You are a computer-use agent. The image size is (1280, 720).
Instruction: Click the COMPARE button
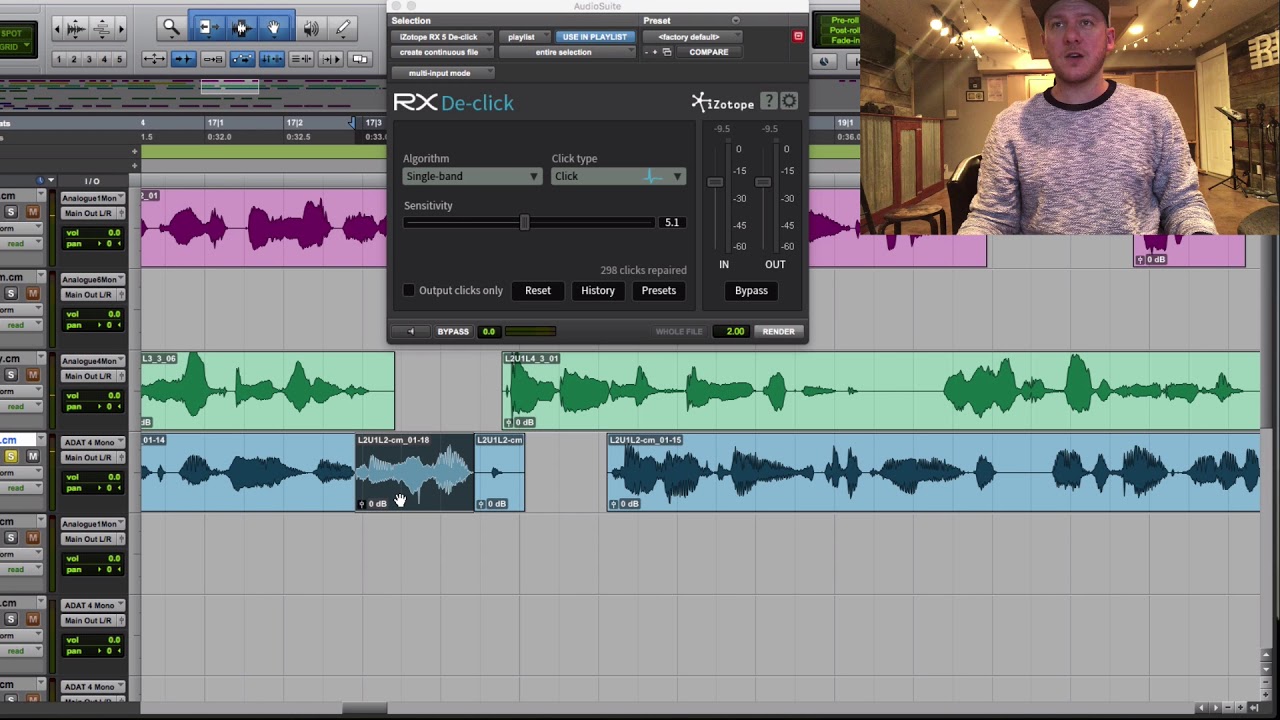click(709, 52)
